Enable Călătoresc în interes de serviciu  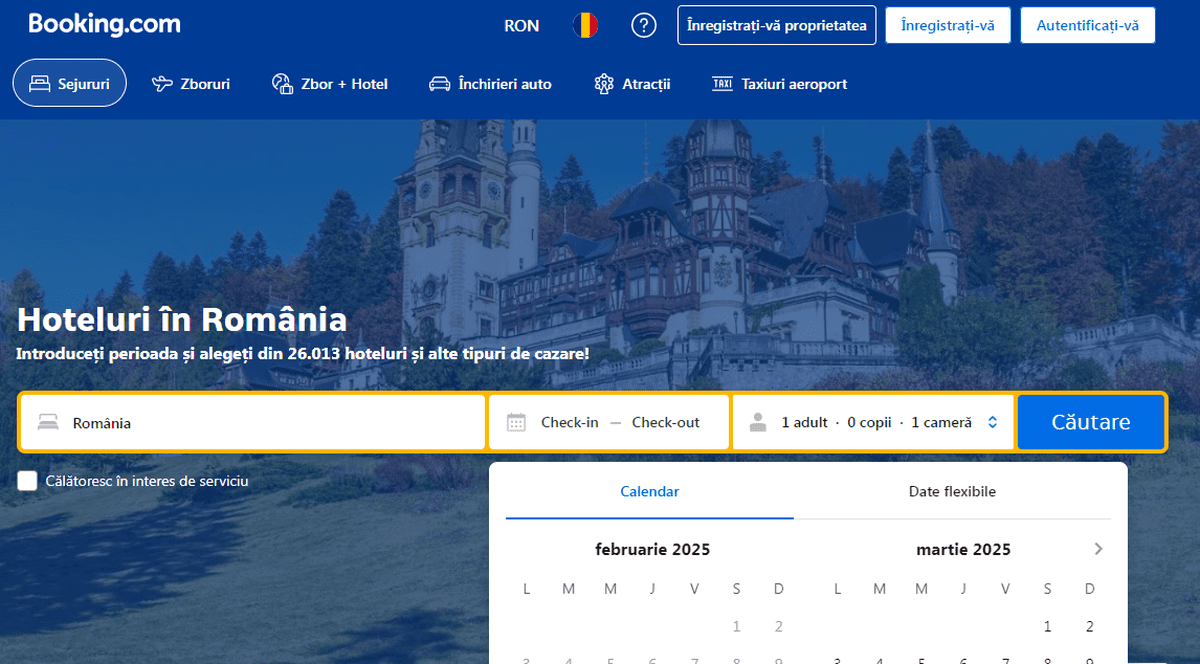[x=27, y=482]
